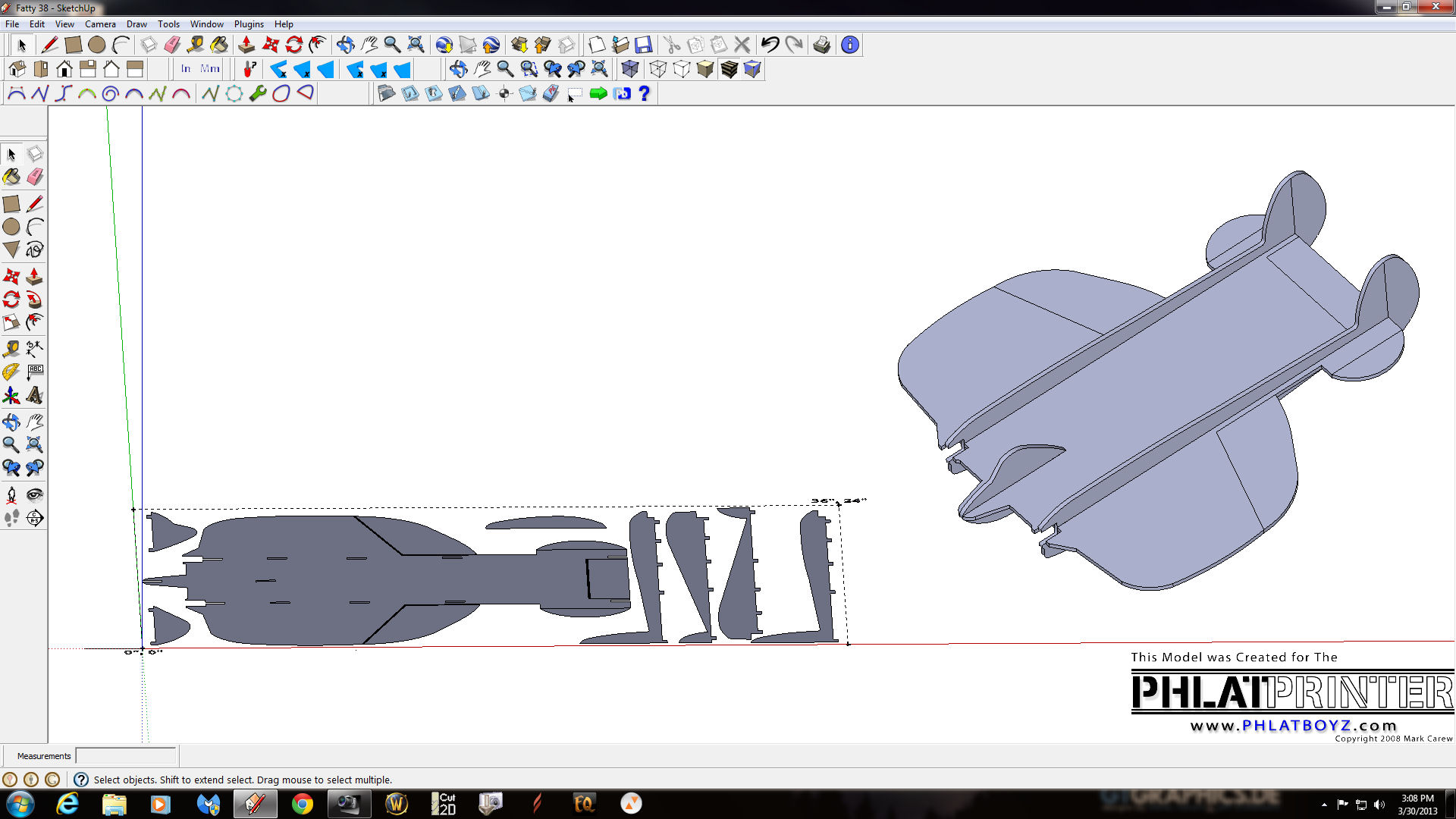The width and height of the screenshot is (1456, 819).
Task: Switch units to millimeters with Mm button
Action: [209, 69]
